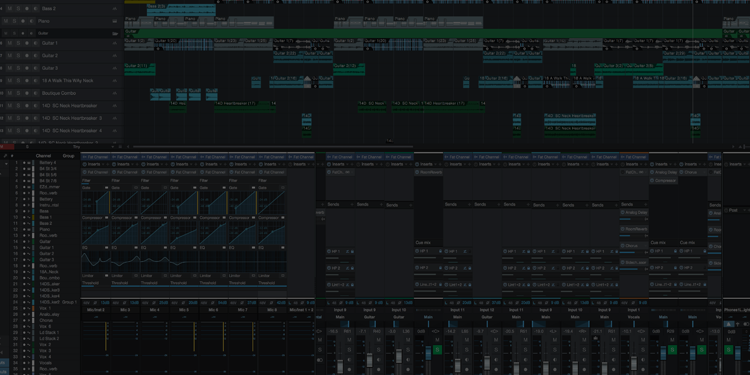Image resolution: width=750 pixels, height=375 pixels.
Task: Arm record on 18 A Walk This Way Neck track
Action: point(26,81)
